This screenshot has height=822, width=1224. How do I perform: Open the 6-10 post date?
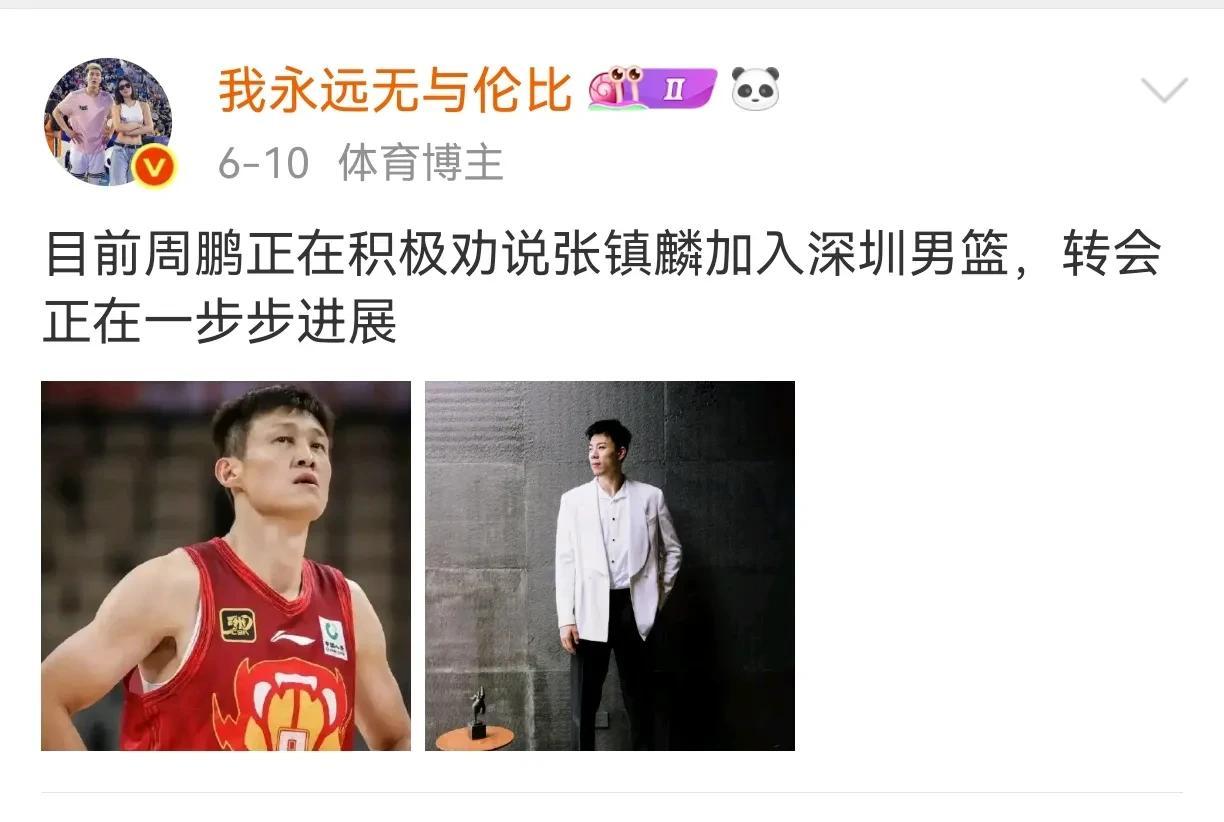tap(264, 163)
